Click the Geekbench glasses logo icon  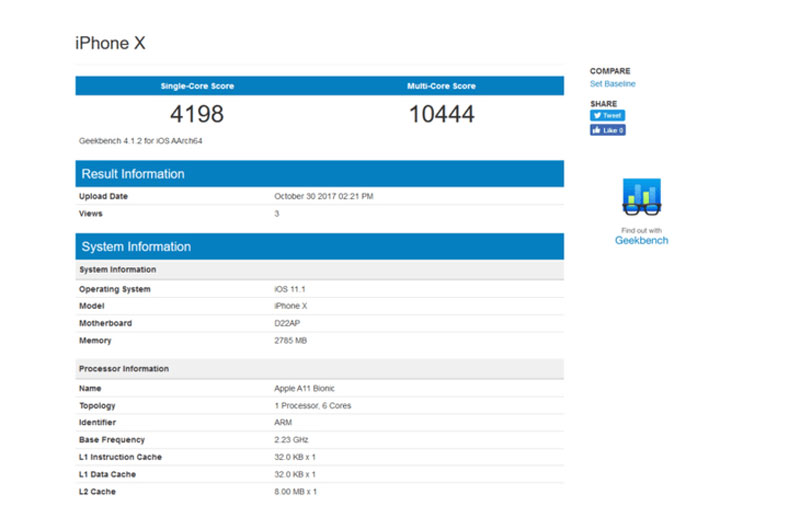click(x=641, y=197)
